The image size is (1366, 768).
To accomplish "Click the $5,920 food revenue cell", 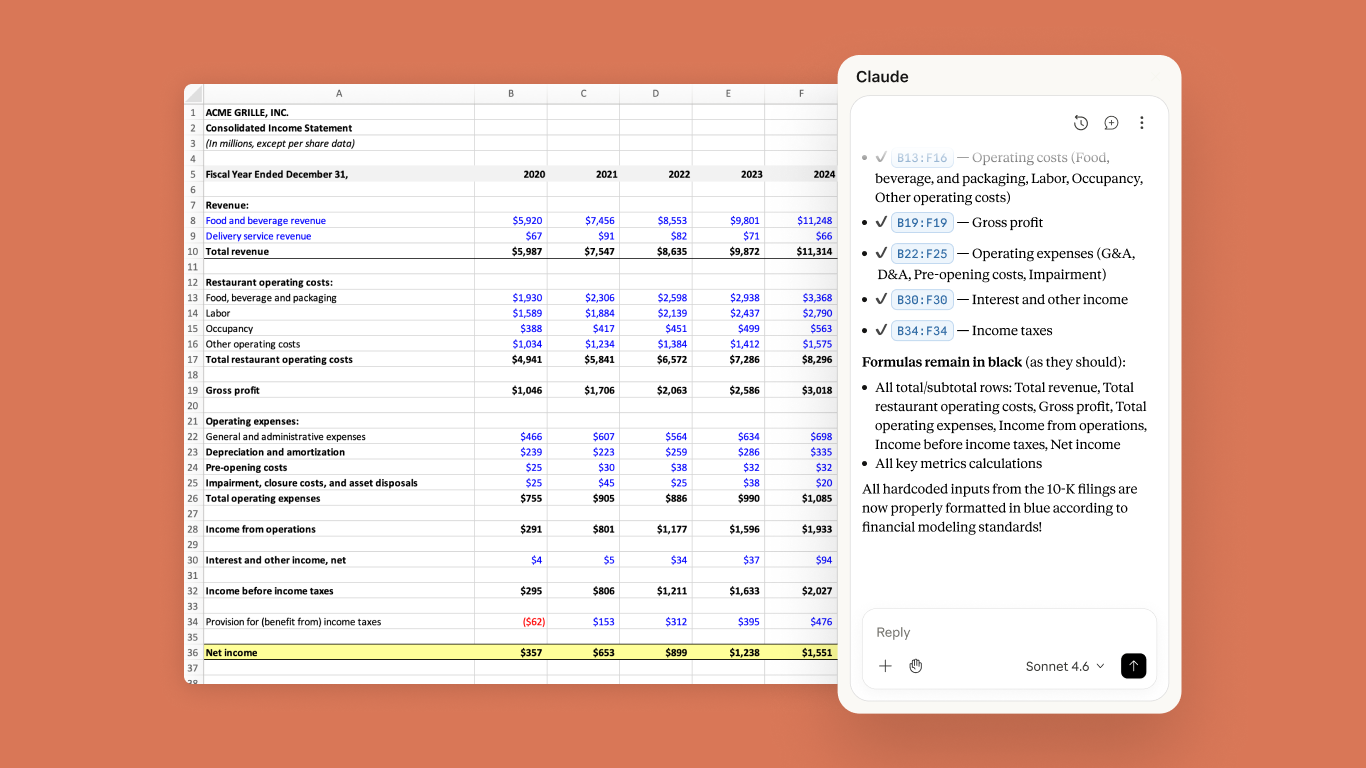I will tap(511, 220).
